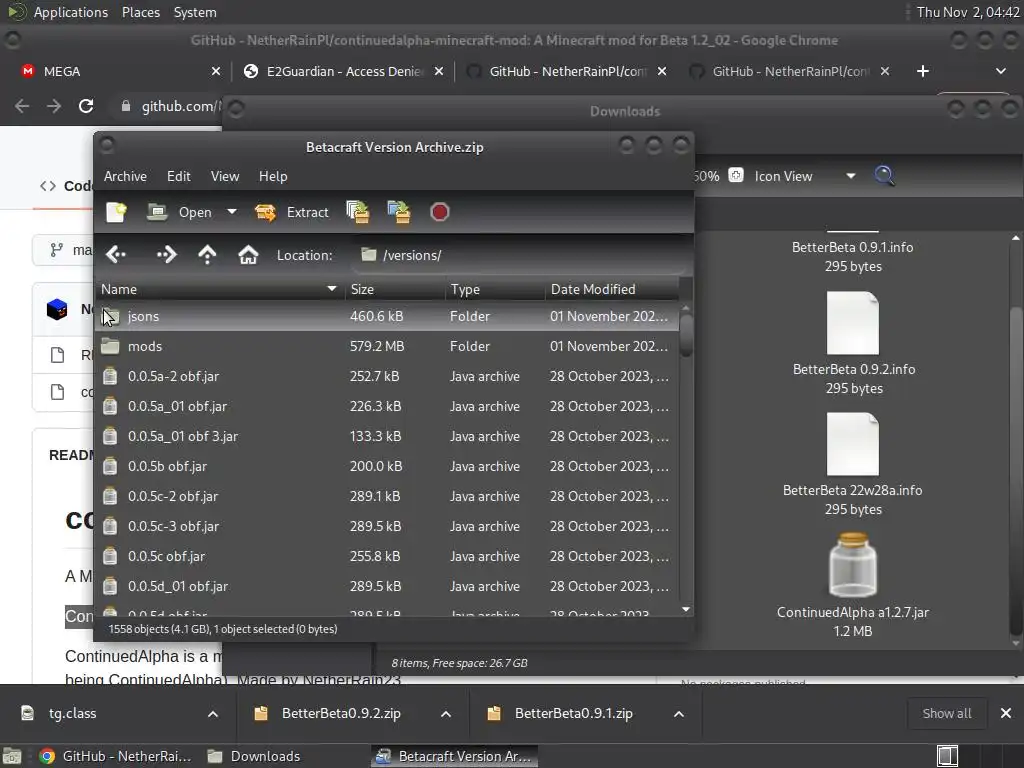Sort by the Size column header
Screen dimensions: 1024x768
coord(396,289)
